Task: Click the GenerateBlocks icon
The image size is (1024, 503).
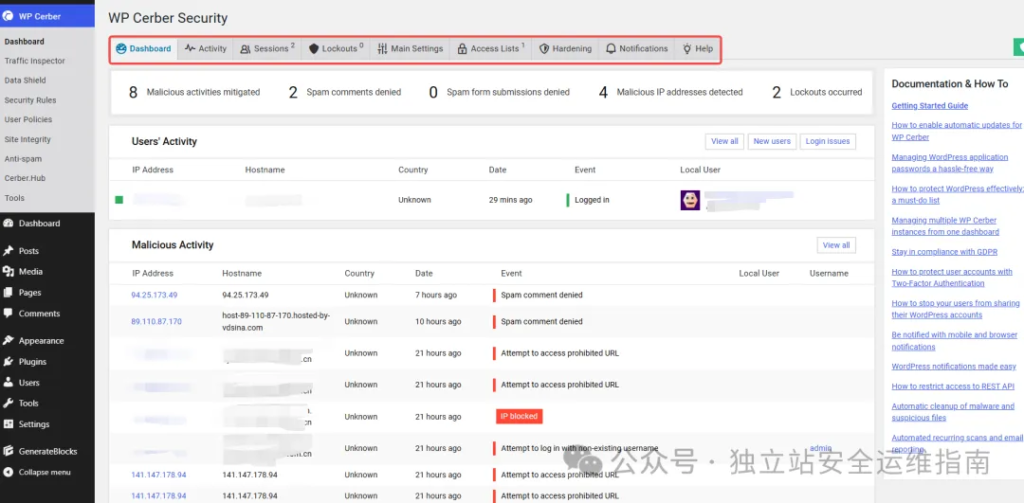Action: pos(8,451)
